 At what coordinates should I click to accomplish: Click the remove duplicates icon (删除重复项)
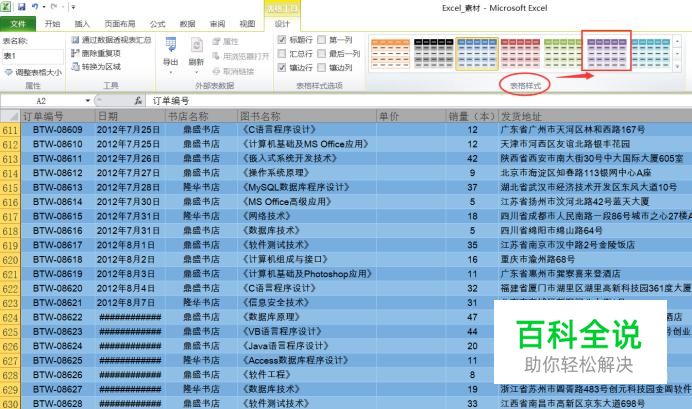click(75, 53)
